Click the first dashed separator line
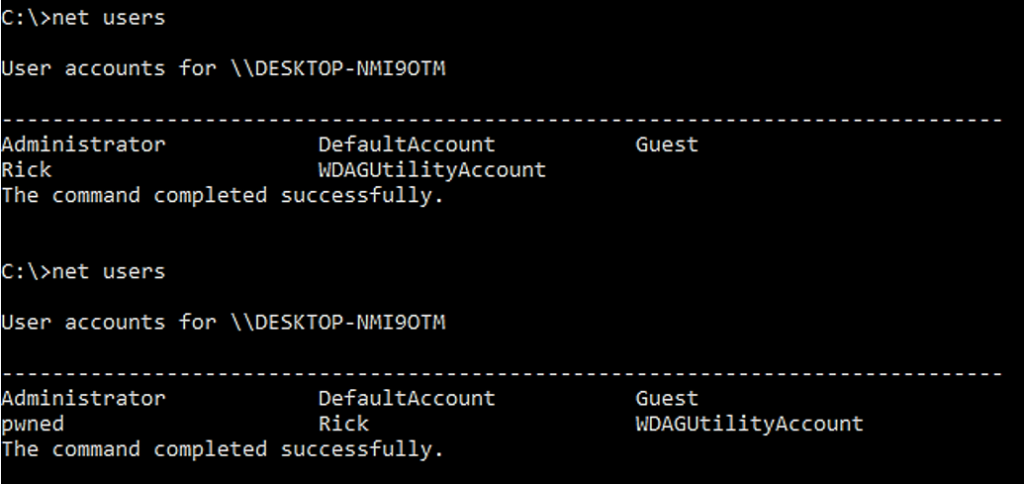This screenshot has height=484, width=1024. click(500, 120)
